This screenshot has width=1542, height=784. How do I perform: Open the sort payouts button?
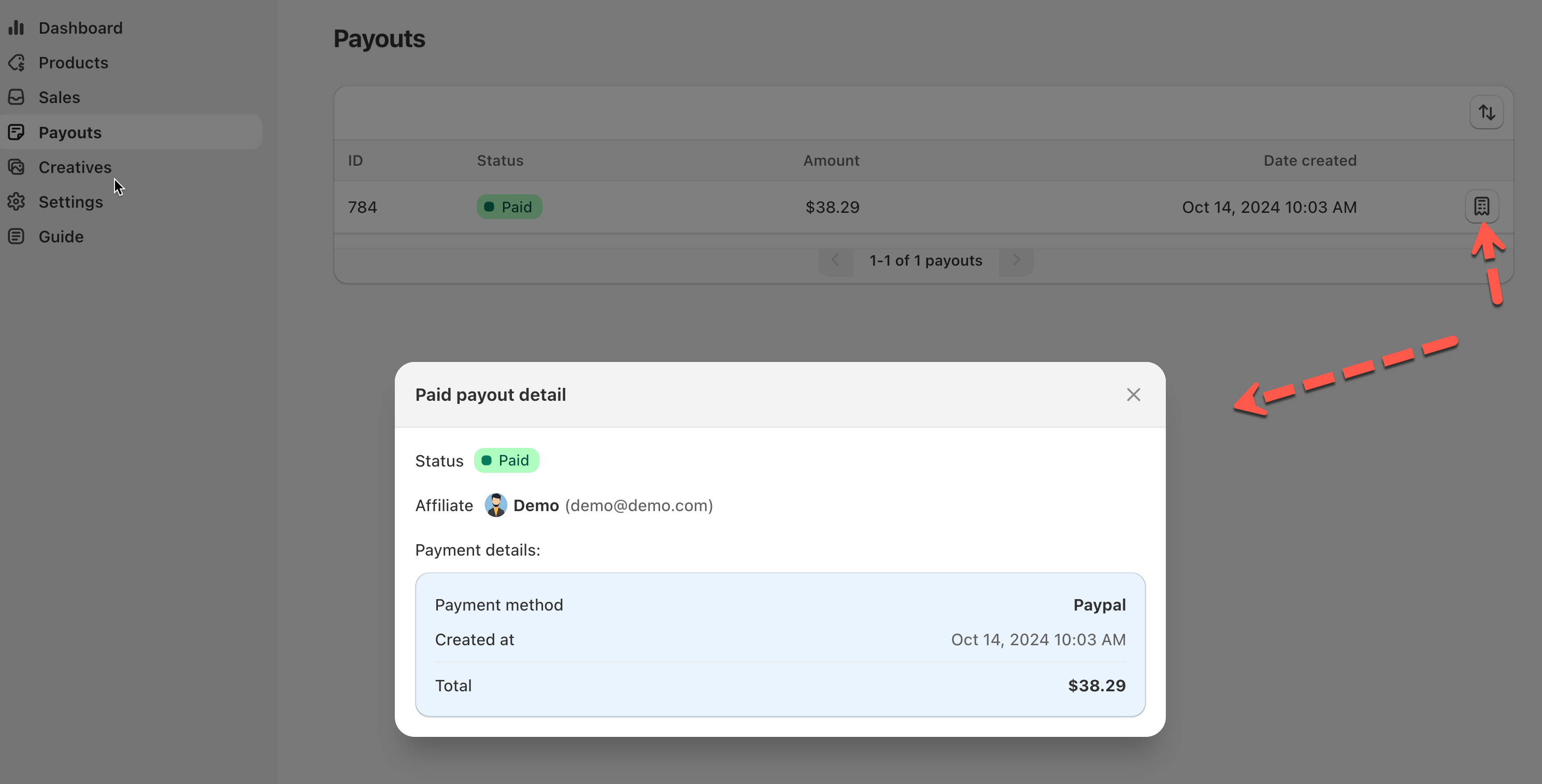tap(1487, 112)
